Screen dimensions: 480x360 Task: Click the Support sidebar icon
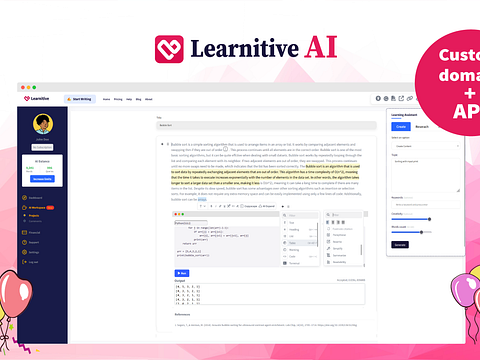point(24,242)
